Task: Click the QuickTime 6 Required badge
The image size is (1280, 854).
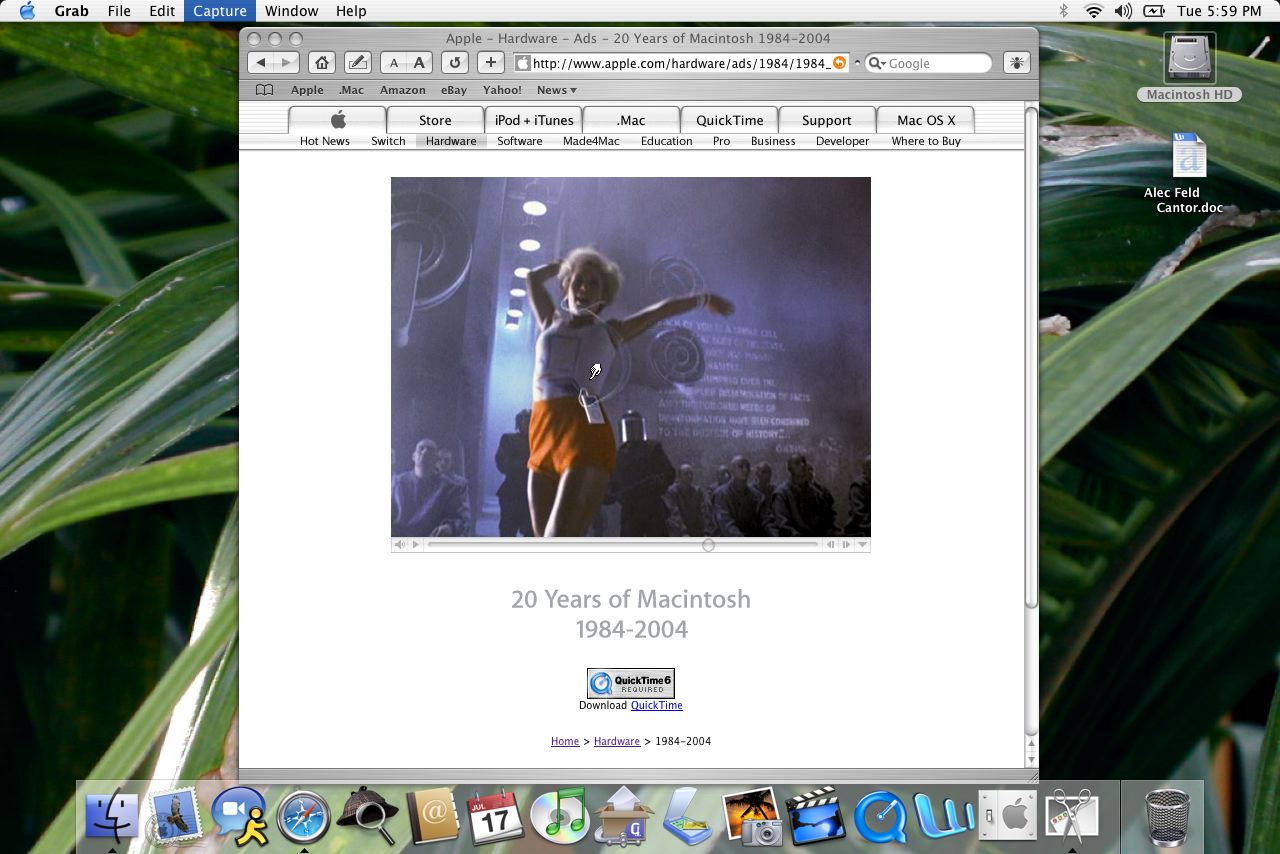Action: (631, 683)
